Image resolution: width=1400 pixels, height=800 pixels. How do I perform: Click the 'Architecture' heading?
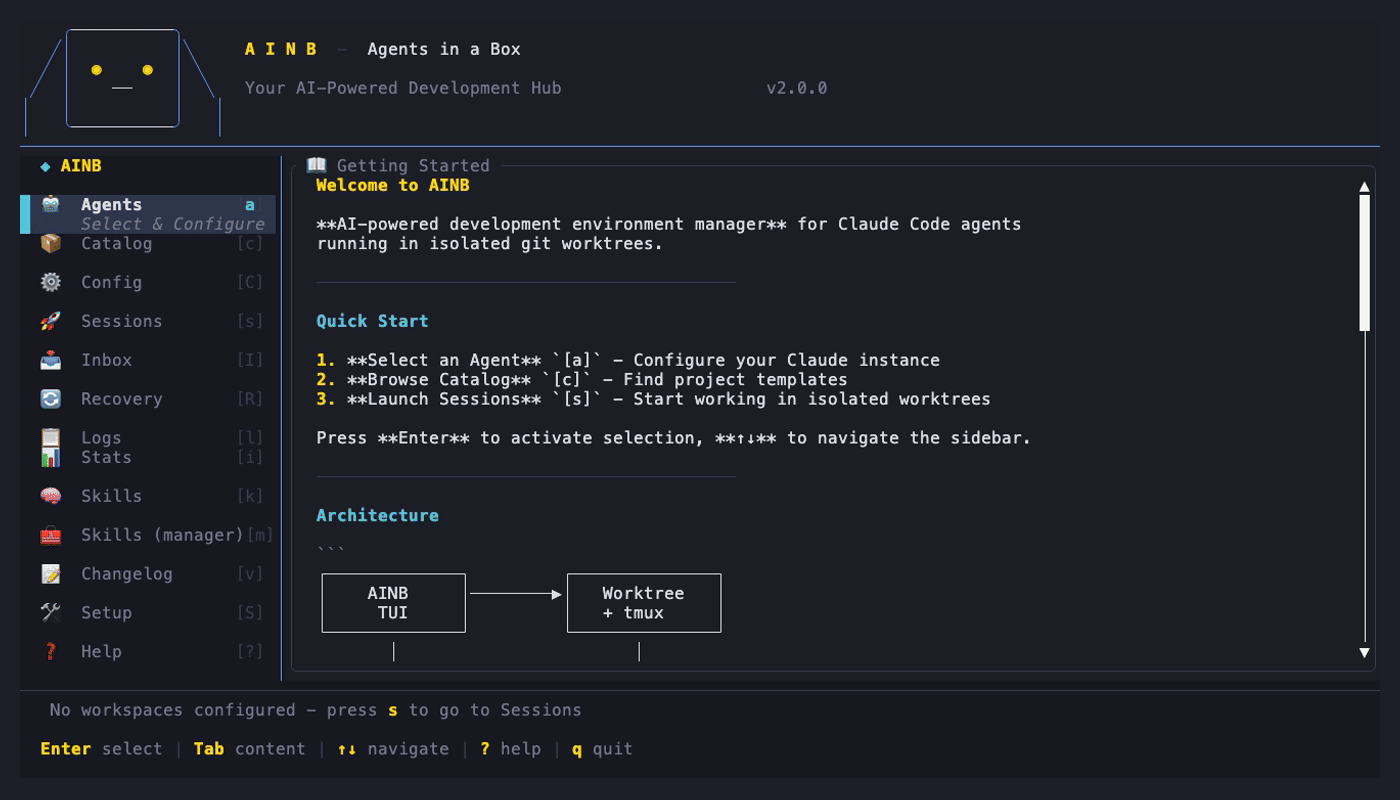[378, 515]
